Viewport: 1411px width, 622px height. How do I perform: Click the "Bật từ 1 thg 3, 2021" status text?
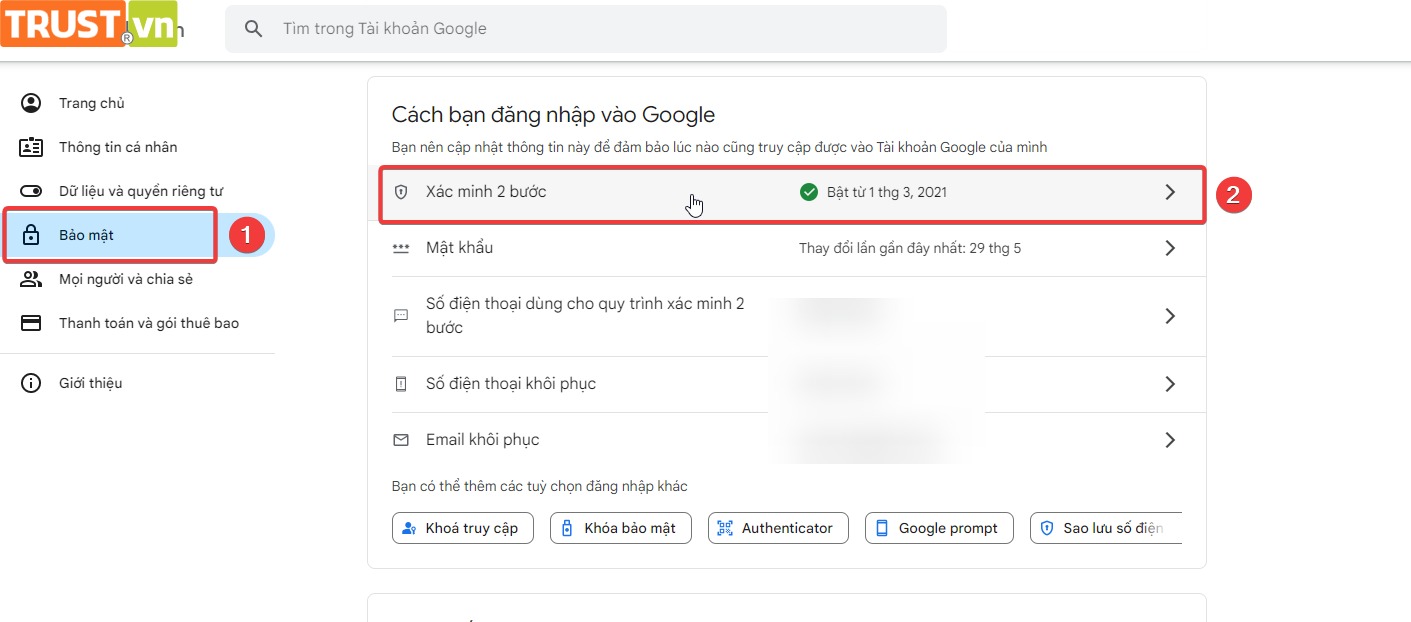click(x=887, y=192)
